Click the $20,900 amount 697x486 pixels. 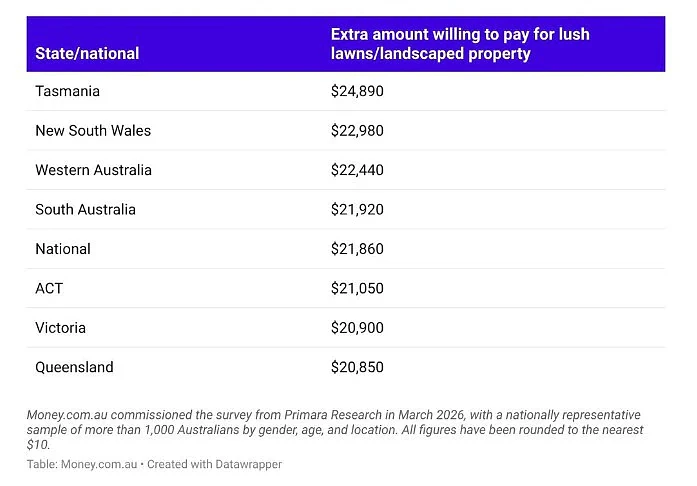(x=357, y=328)
